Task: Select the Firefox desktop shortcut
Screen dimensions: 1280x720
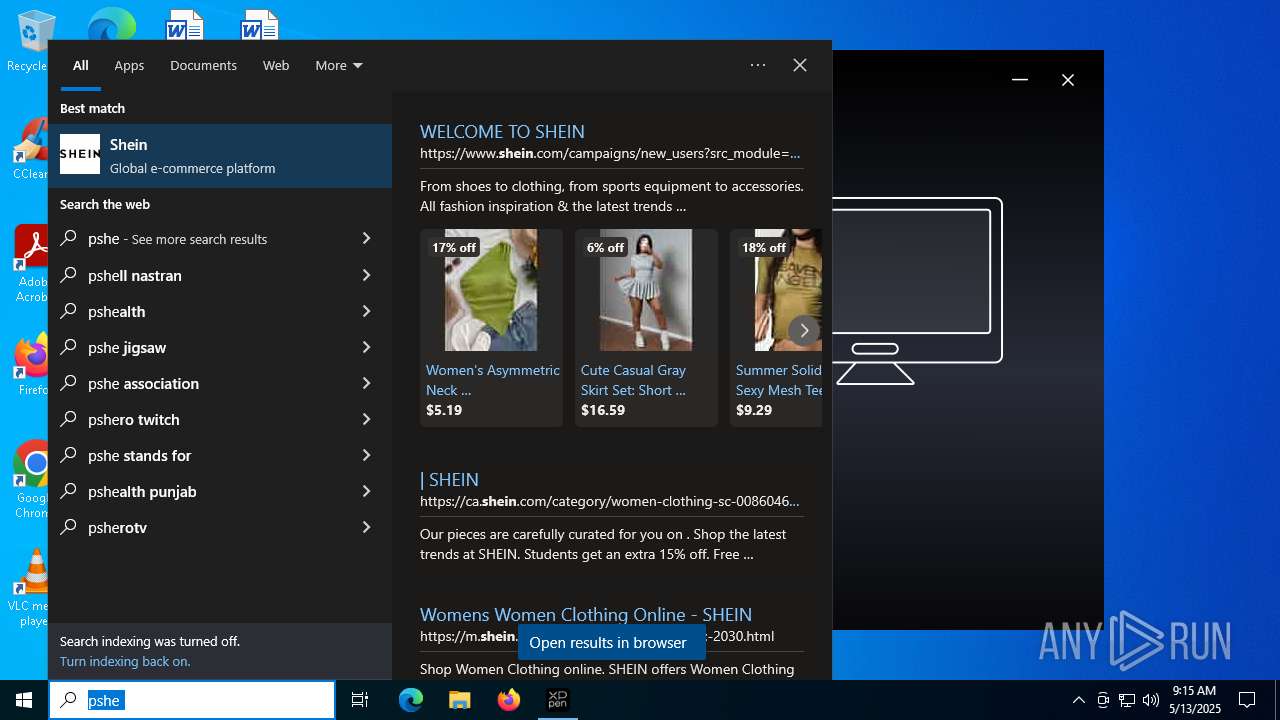Action: click(31, 365)
